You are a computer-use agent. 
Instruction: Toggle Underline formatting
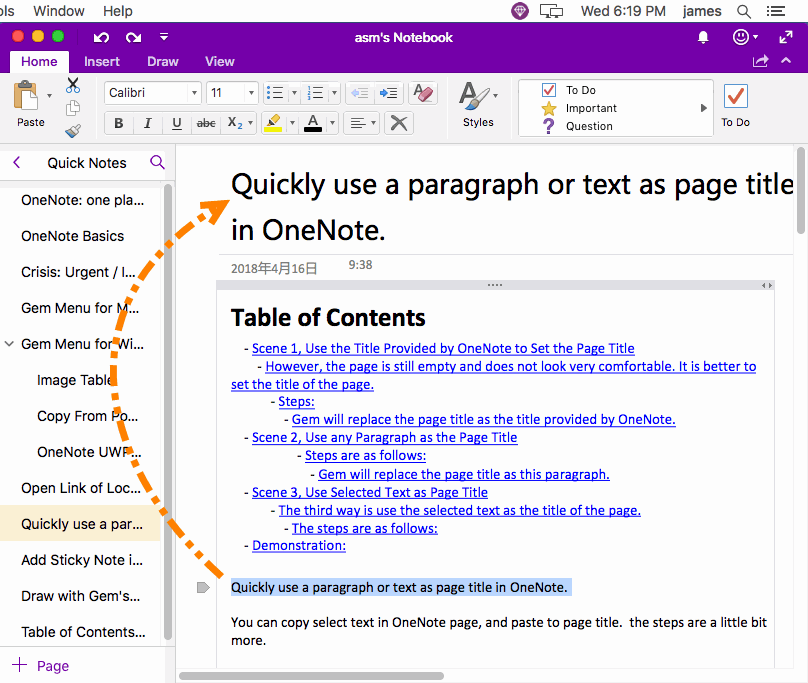[x=177, y=123]
